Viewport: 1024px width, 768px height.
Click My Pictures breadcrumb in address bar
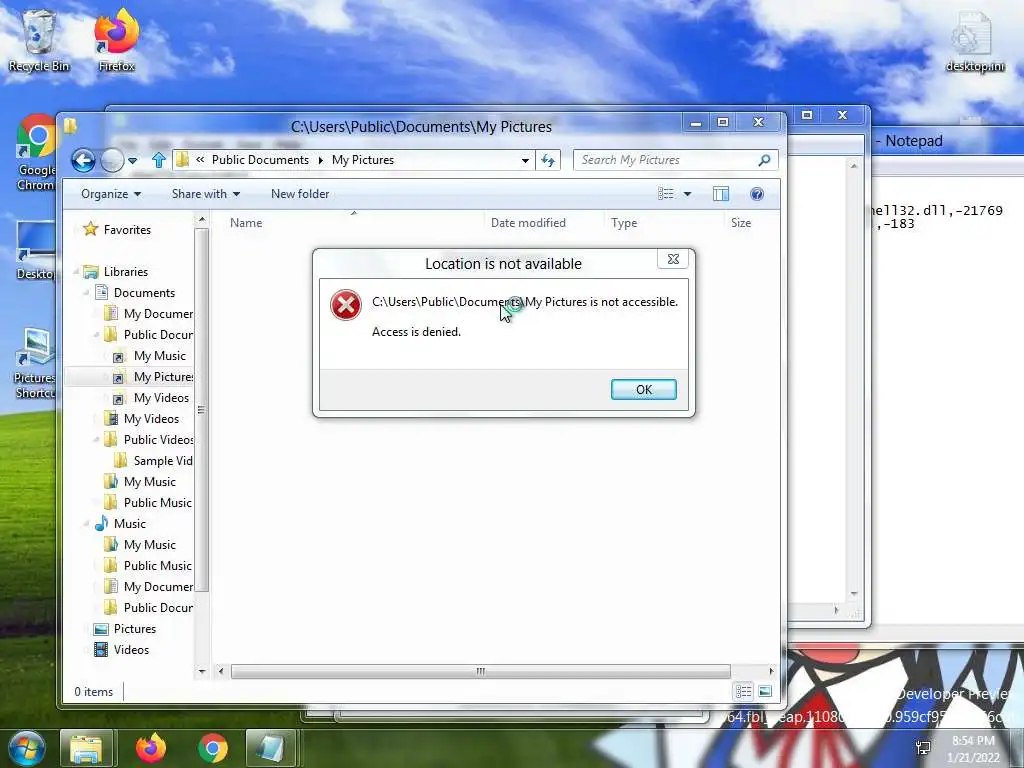pos(362,160)
